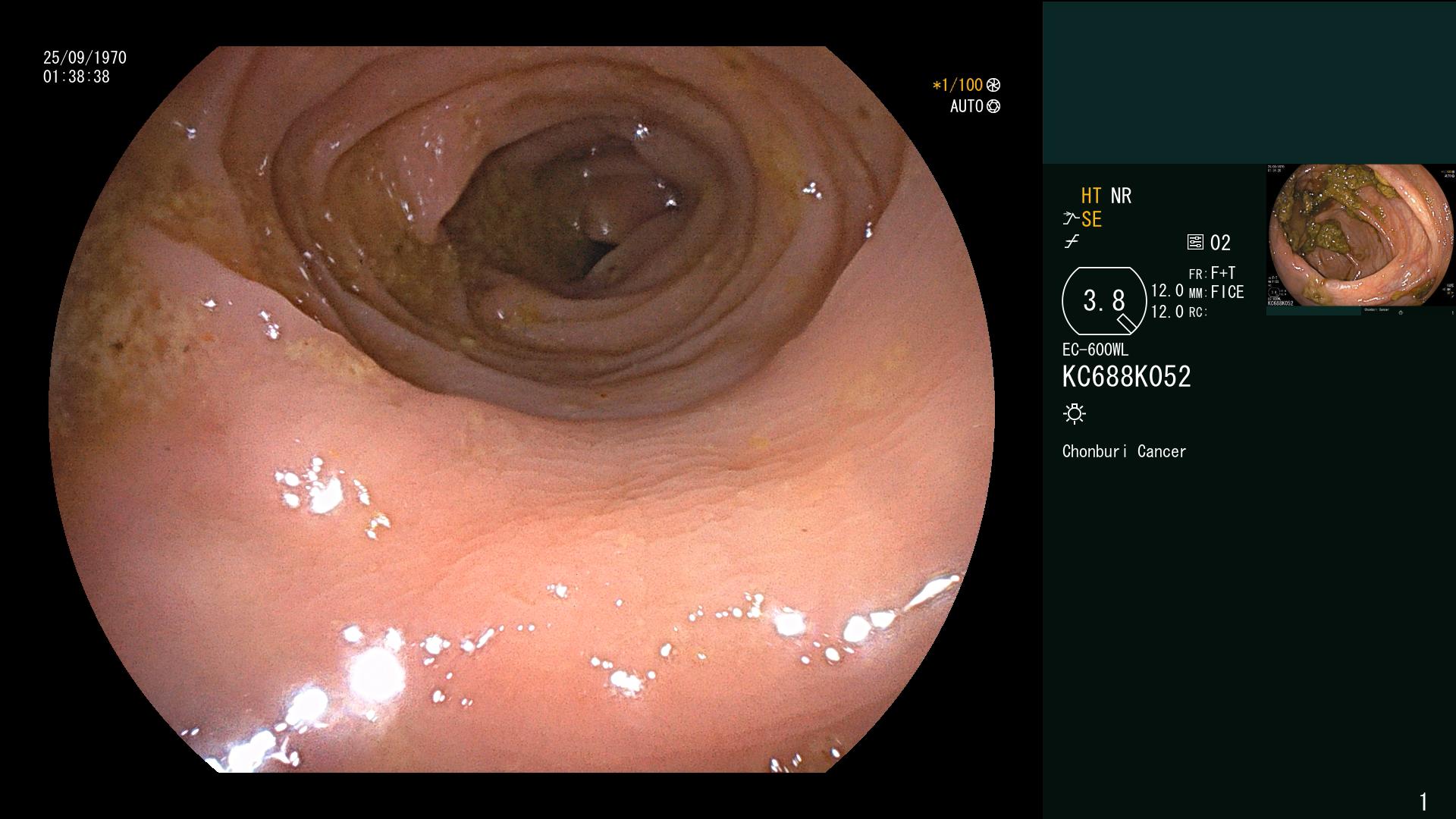This screenshot has height=819, width=1456.
Task: Click the scope model EC-600WL
Action: click(1095, 350)
